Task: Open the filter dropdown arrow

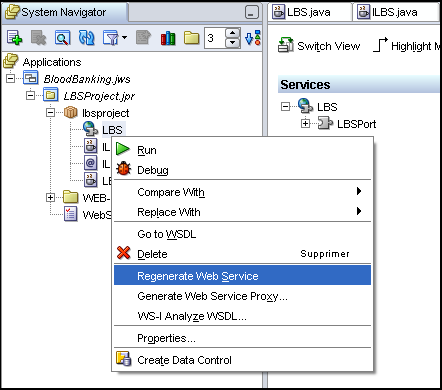Action: pos(124,38)
